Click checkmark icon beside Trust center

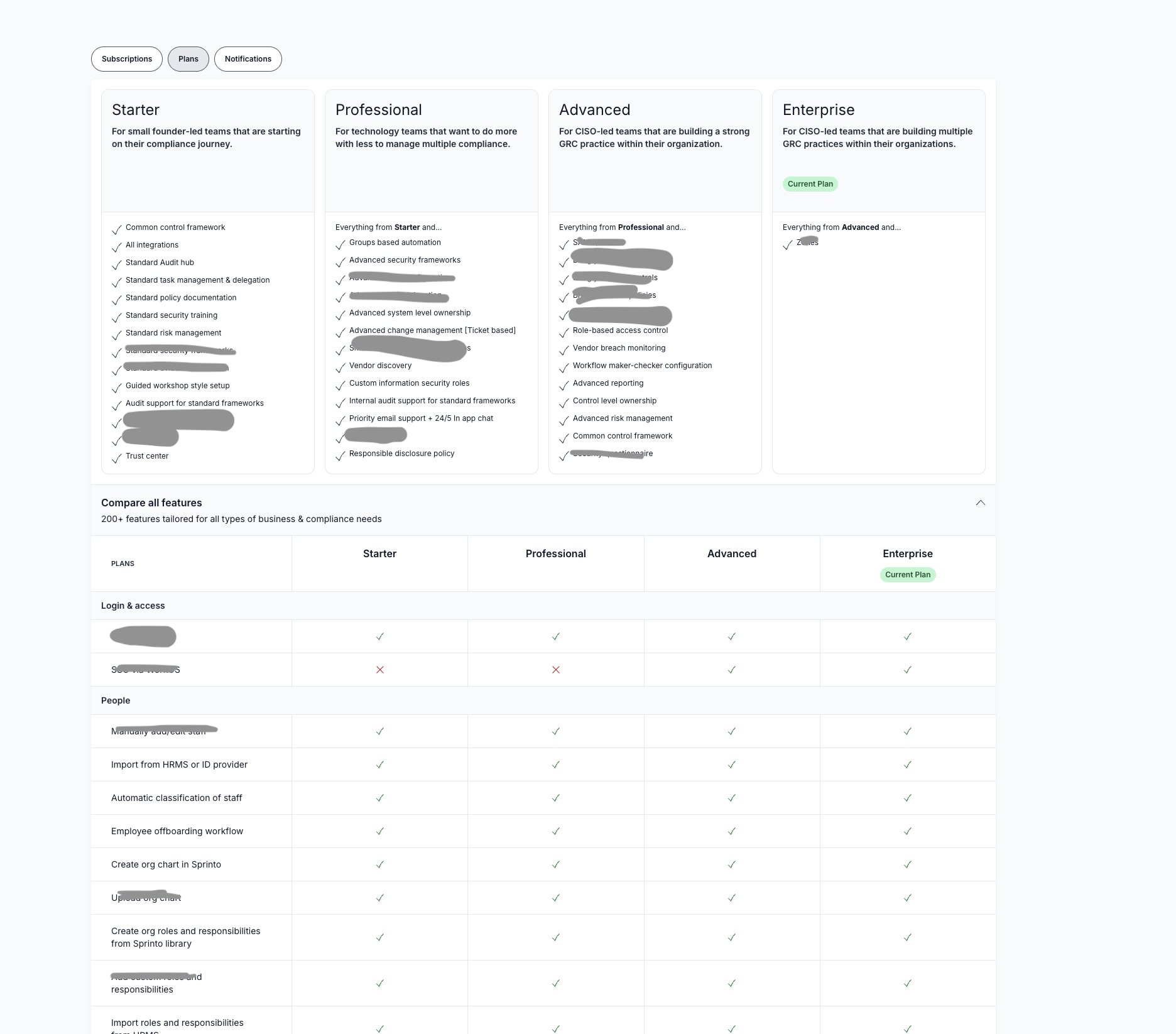pos(117,458)
